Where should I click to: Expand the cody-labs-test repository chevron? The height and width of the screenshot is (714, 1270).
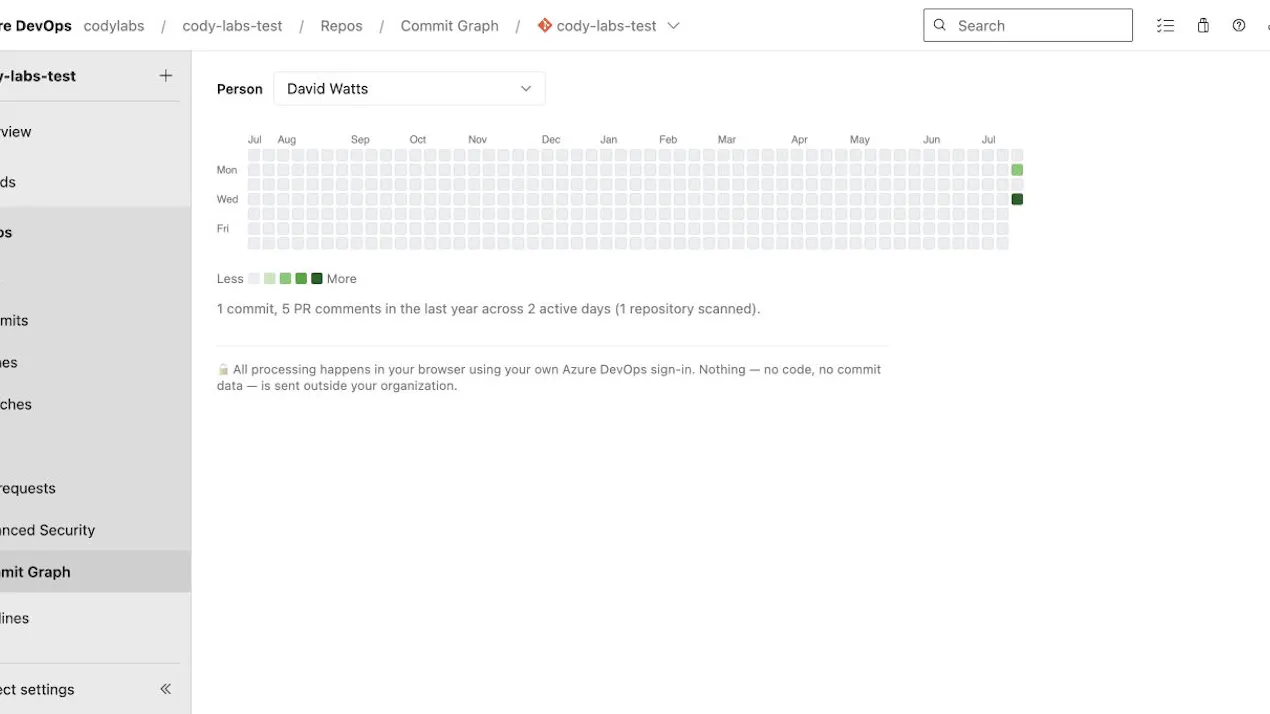tap(674, 26)
